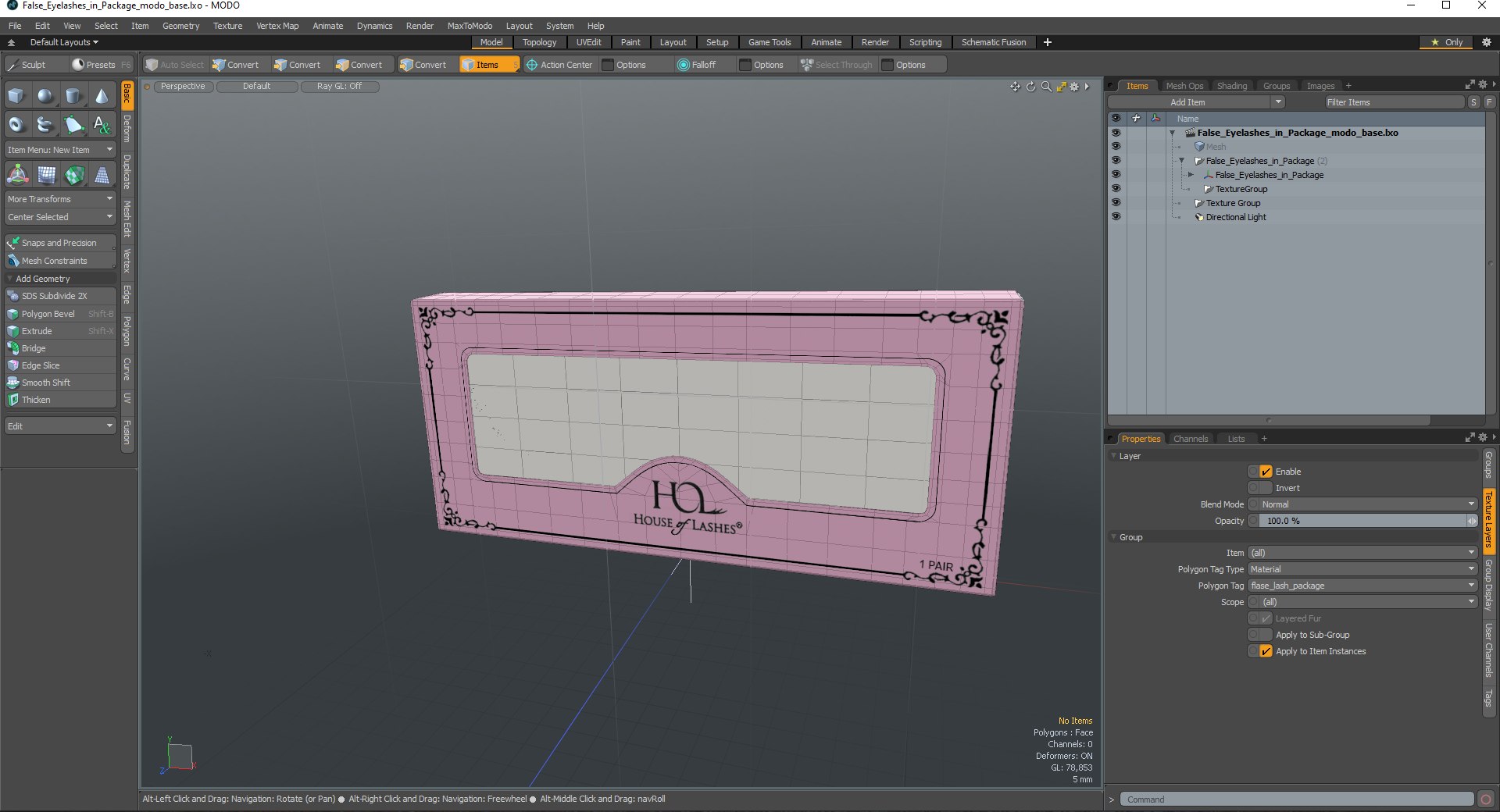Click the Command input field
The image size is (1500, 812).
pyautogui.click(x=1297, y=799)
